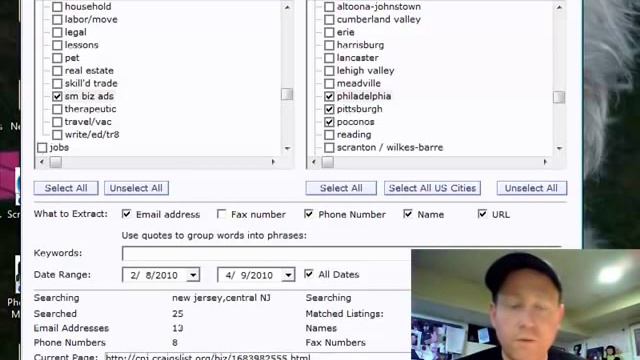Uncheck the poconos city checkbox
The height and width of the screenshot is (360, 640).
click(x=329, y=122)
